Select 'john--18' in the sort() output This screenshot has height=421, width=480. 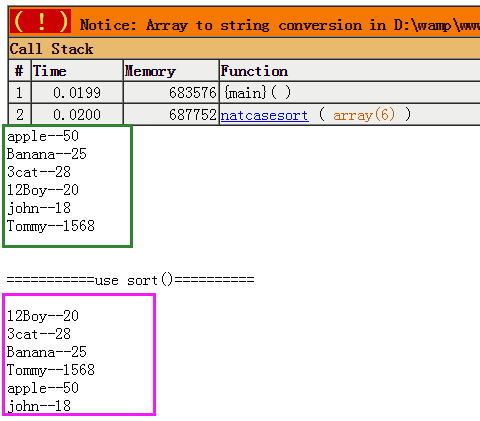pos(39,406)
